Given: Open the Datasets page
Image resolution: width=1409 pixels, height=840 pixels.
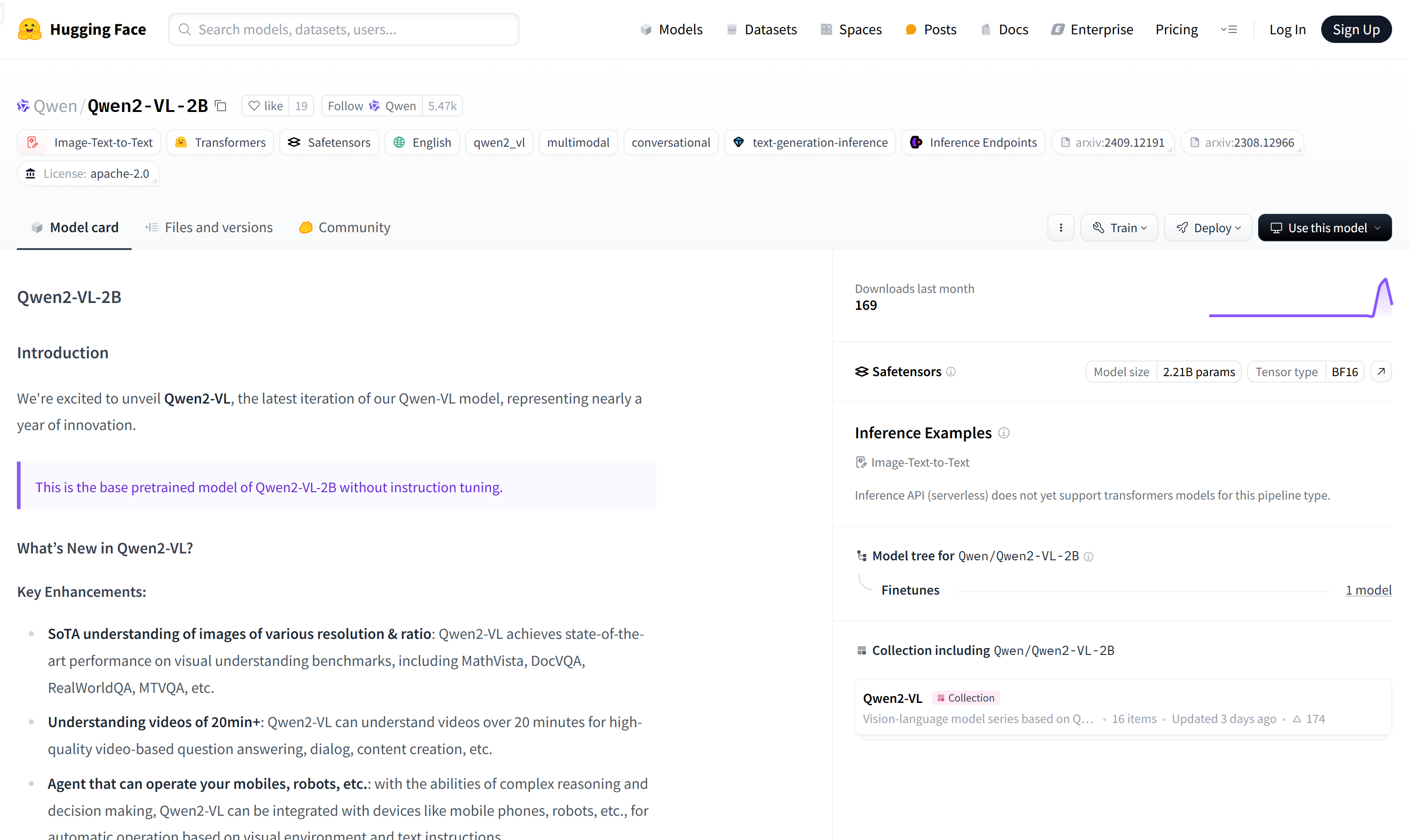Looking at the screenshot, I should click(x=761, y=29).
